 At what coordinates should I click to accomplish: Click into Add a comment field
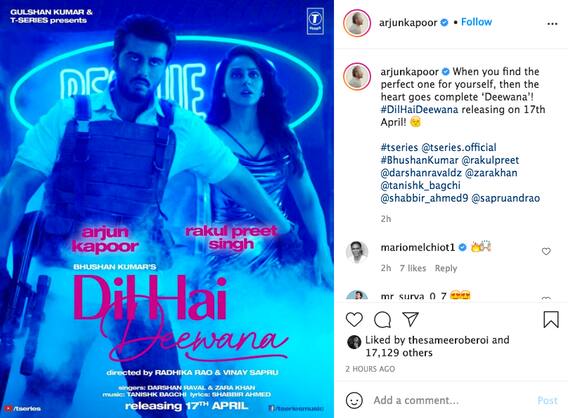click(416, 400)
